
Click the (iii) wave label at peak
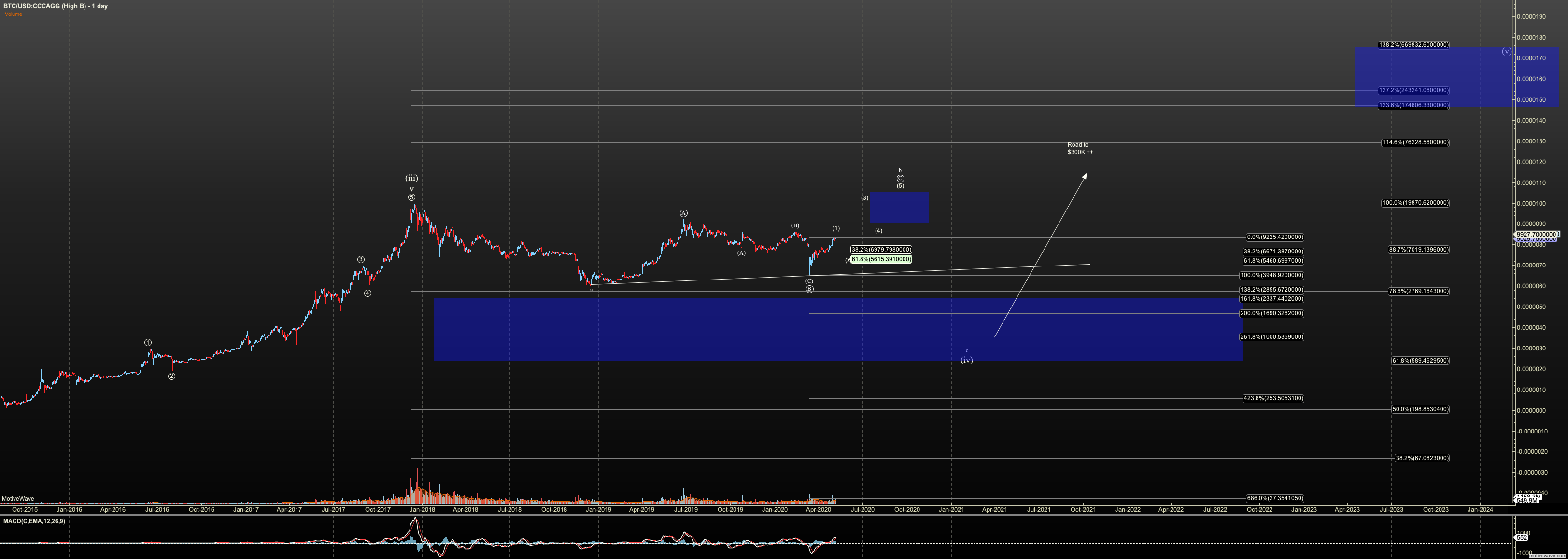coord(411,178)
